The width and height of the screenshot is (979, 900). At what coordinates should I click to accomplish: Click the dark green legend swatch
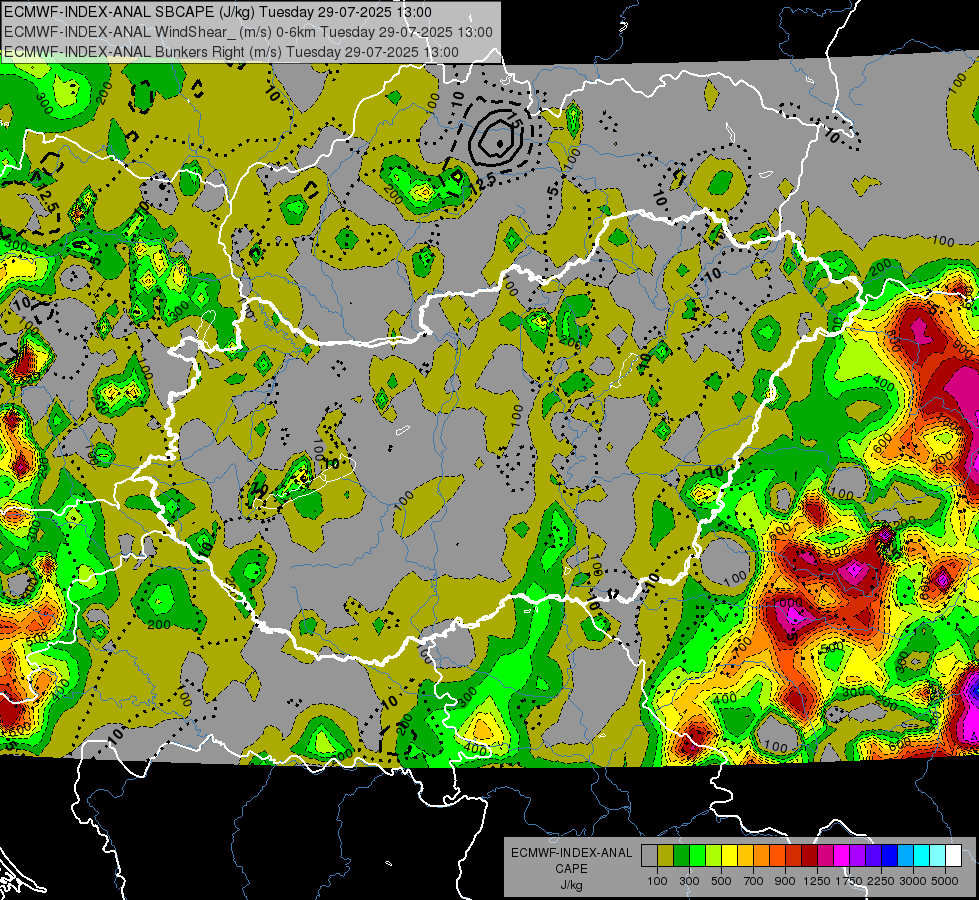coord(681,855)
